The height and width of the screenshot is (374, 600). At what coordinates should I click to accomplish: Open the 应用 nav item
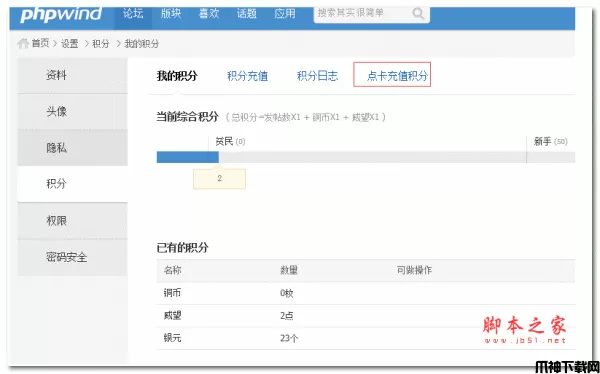285,13
